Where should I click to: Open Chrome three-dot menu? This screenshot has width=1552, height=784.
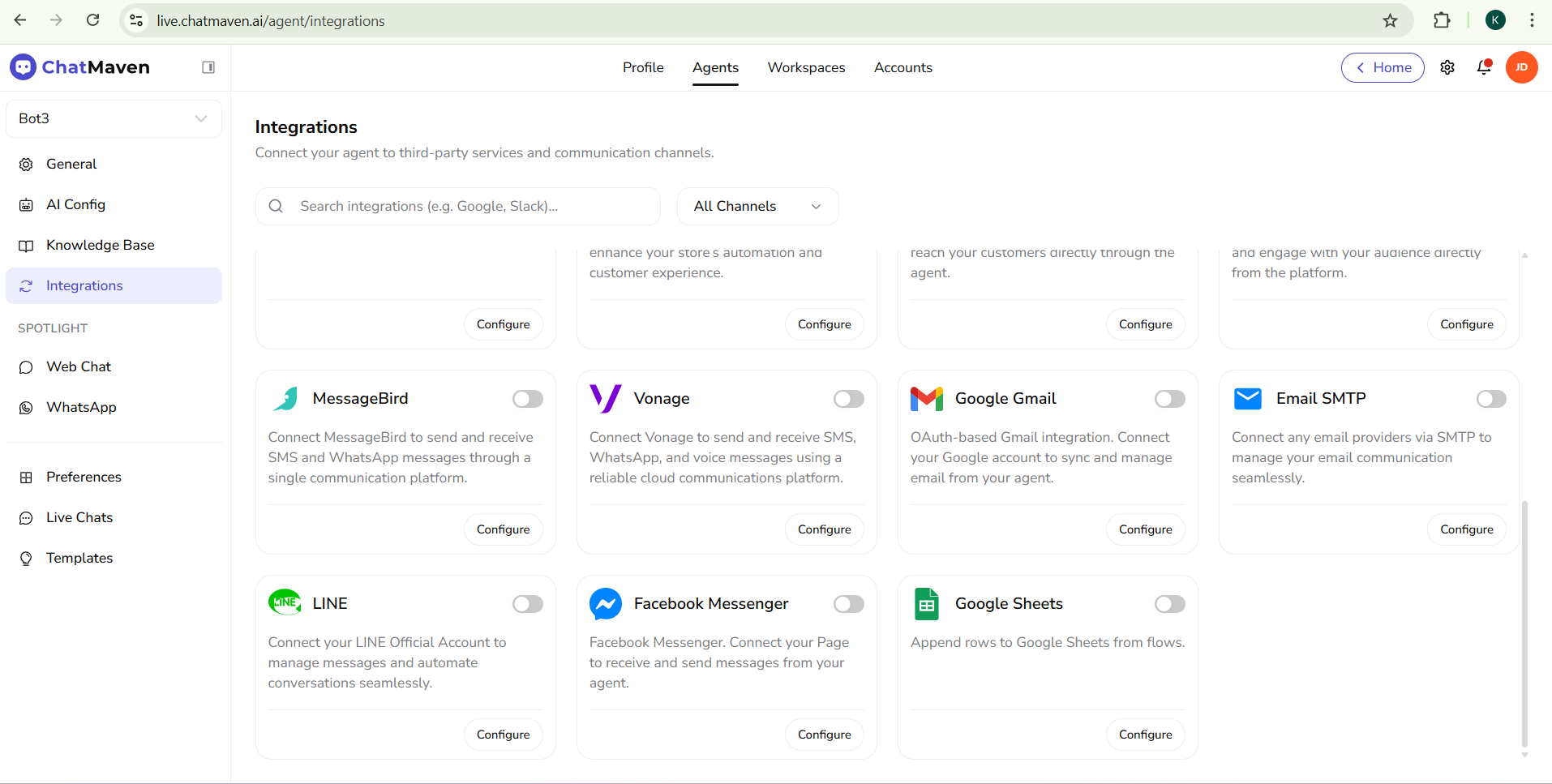(x=1532, y=21)
